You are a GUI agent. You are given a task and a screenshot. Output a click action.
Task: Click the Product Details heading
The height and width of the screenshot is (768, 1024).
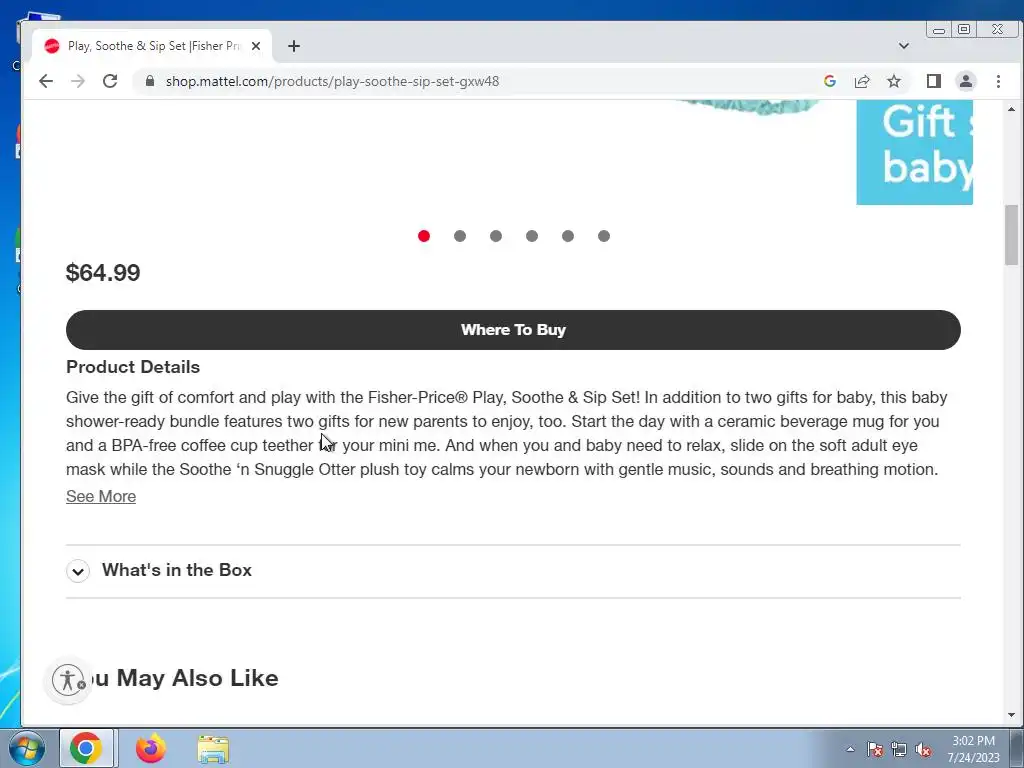point(133,367)
